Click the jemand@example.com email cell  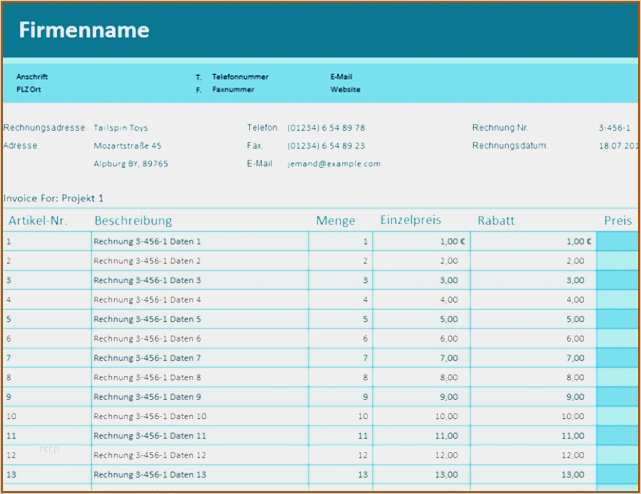click(x=334, y=164)
